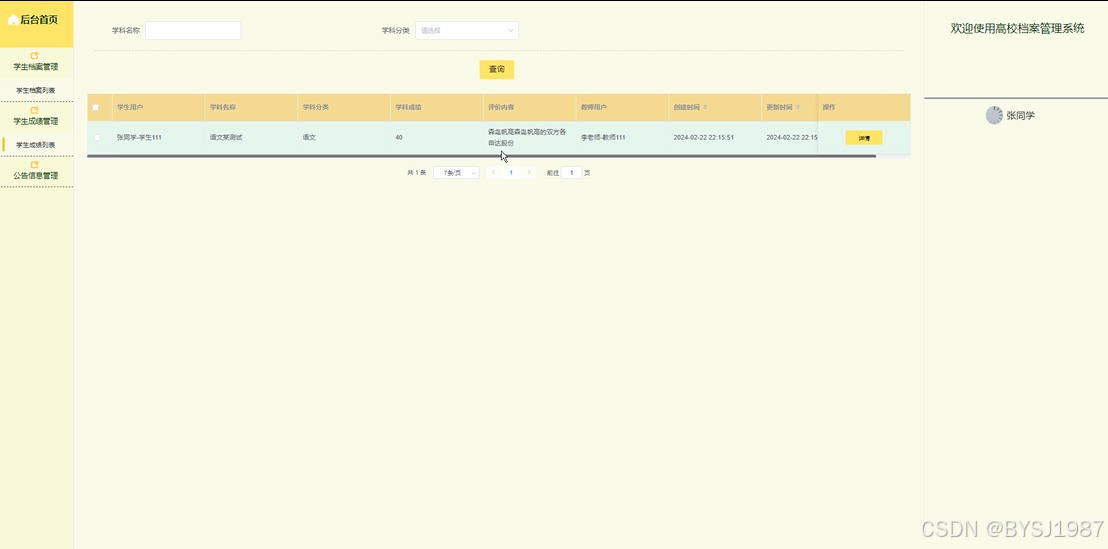Screen dimensions: 1108x549
Task: Open the 学生成绩列表 submenu item
Action: 36,145
